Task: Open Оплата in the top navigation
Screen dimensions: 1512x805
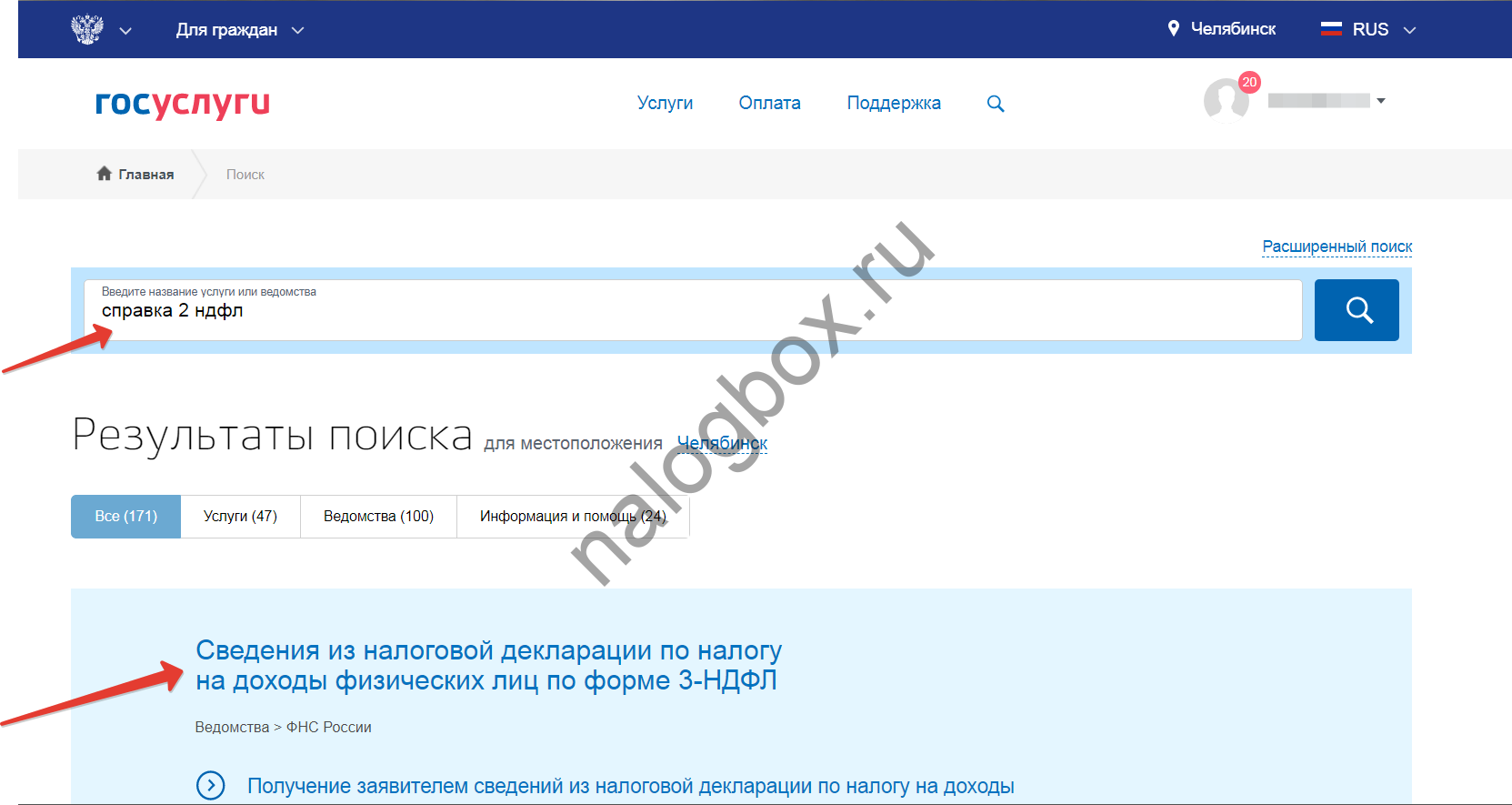Action: pyautogui.click(x=769, y=103)
